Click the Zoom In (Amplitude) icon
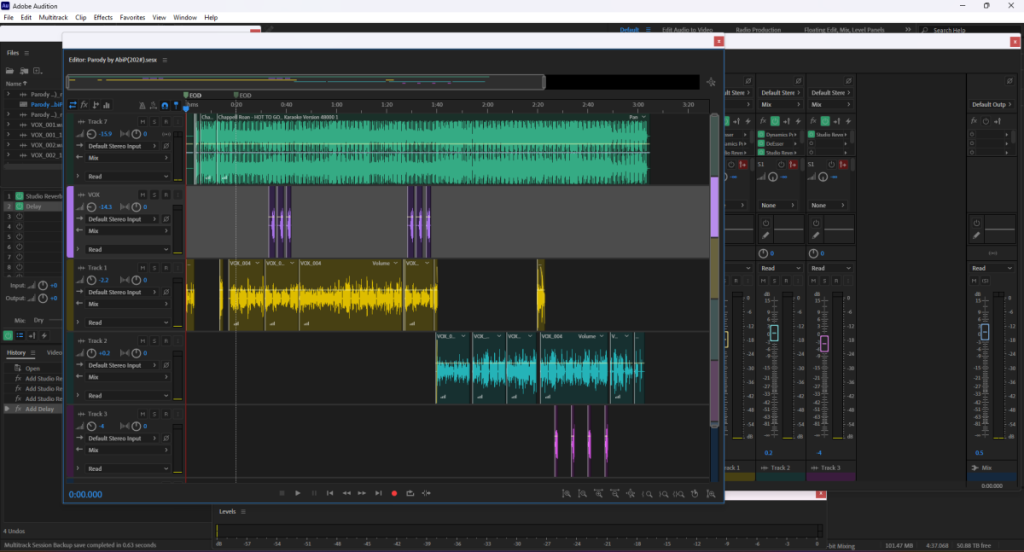 tap(566, 494)
